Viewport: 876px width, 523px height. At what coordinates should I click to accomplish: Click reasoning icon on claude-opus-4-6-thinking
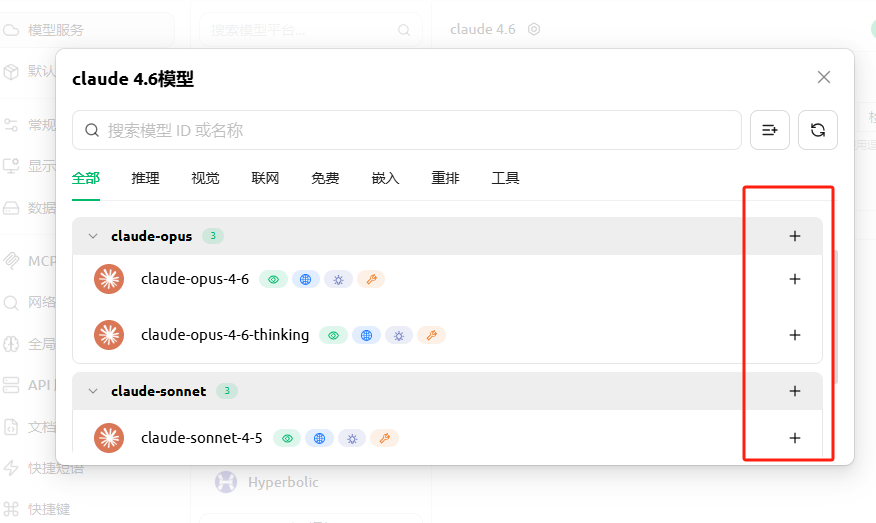click(x=399, y=335)
